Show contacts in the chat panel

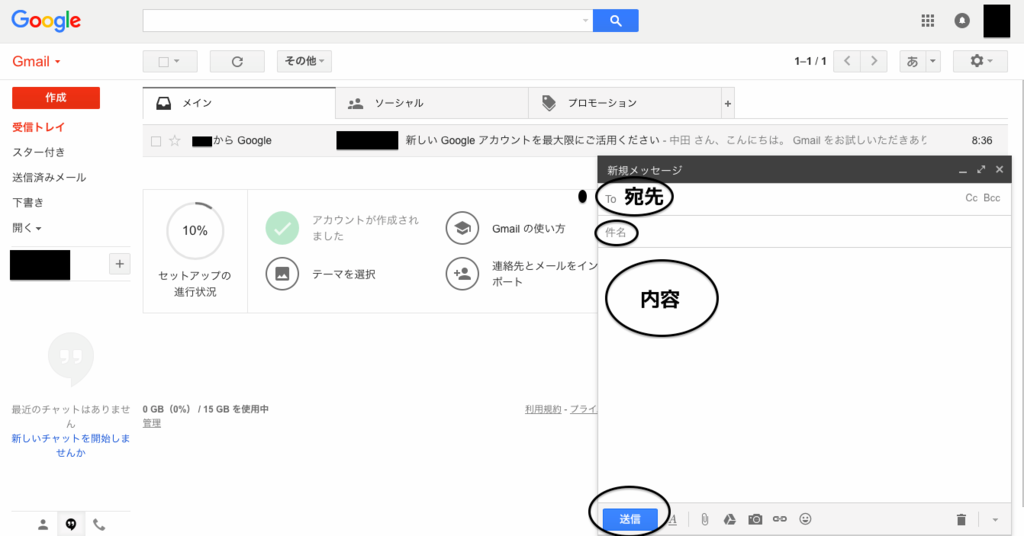(x=43, y=524)
